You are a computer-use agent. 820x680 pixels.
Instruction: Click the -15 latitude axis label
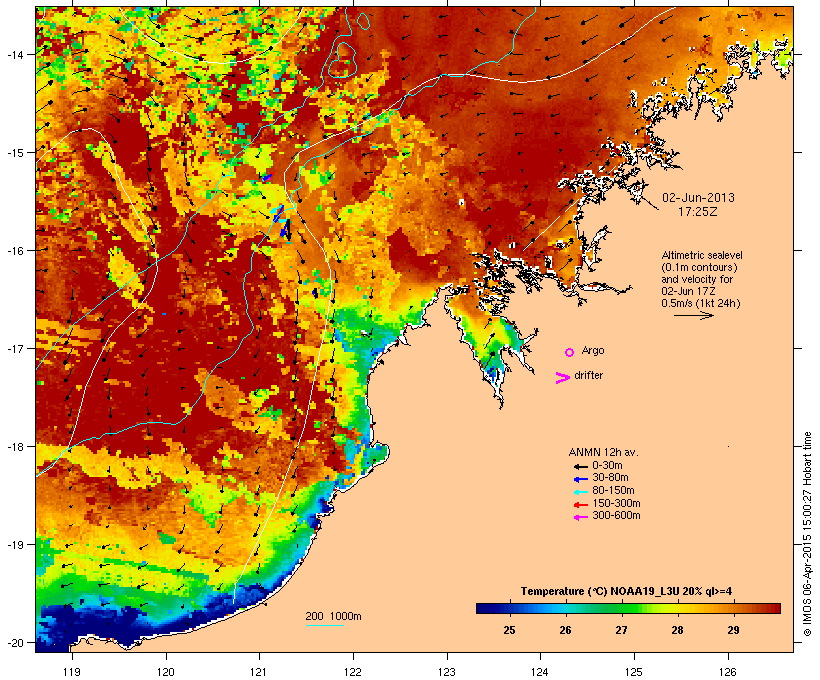tap(14, 153)
